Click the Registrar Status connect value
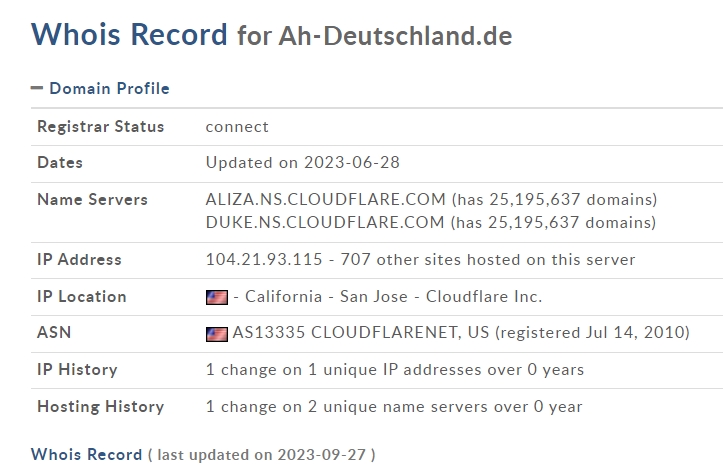723x471 pixels. [237, 126]
